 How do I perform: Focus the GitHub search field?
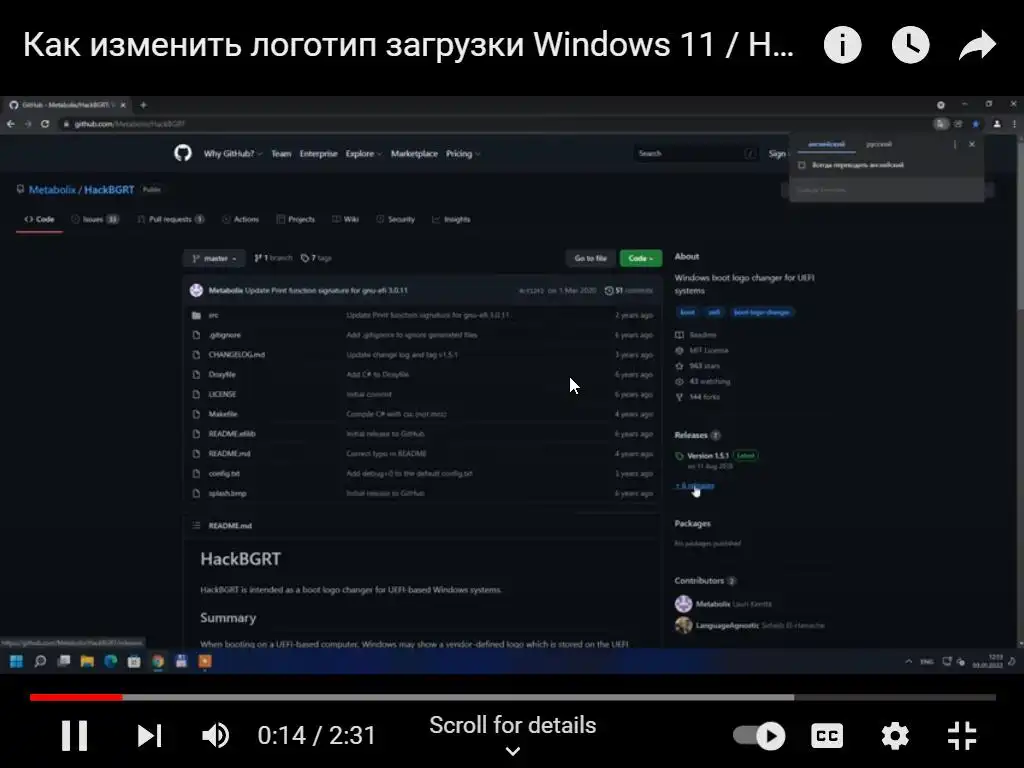[696, 153]
